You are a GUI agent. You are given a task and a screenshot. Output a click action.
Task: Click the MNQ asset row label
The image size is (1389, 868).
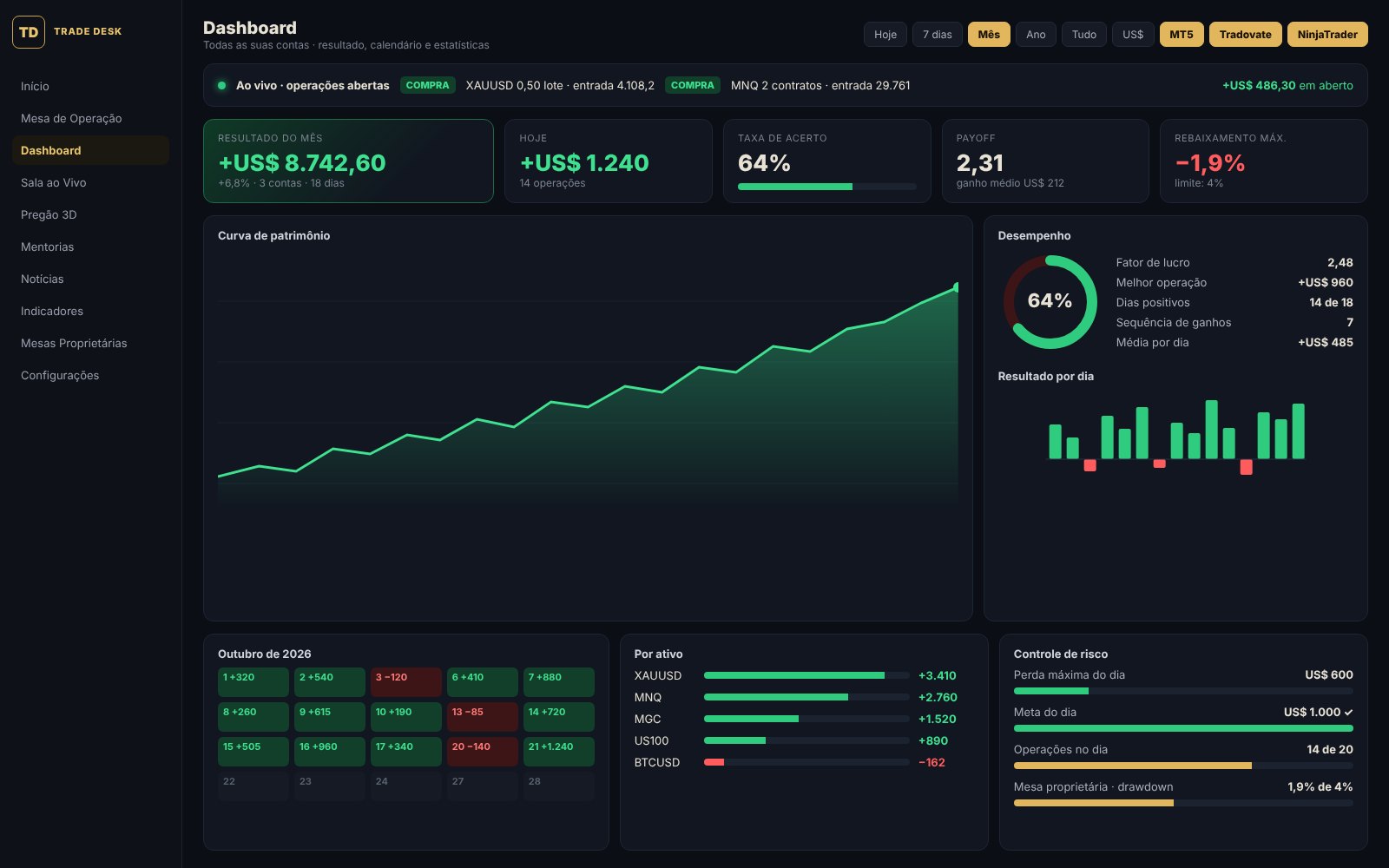648,697
